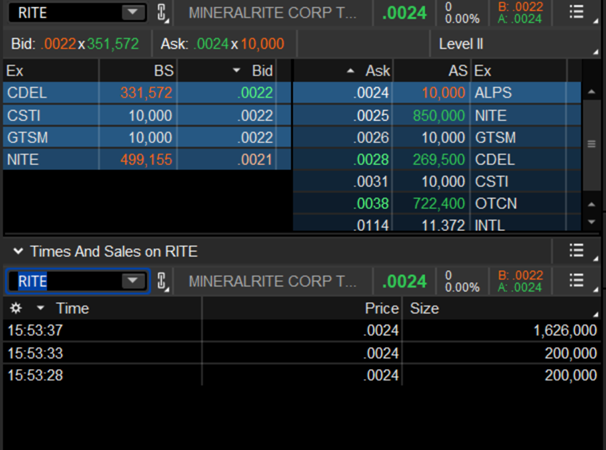Click the up arrow at ask scrollbar bottom
The width and height of the screenshot is (606, 450).
pyautogui.click(x=591, y=205)
